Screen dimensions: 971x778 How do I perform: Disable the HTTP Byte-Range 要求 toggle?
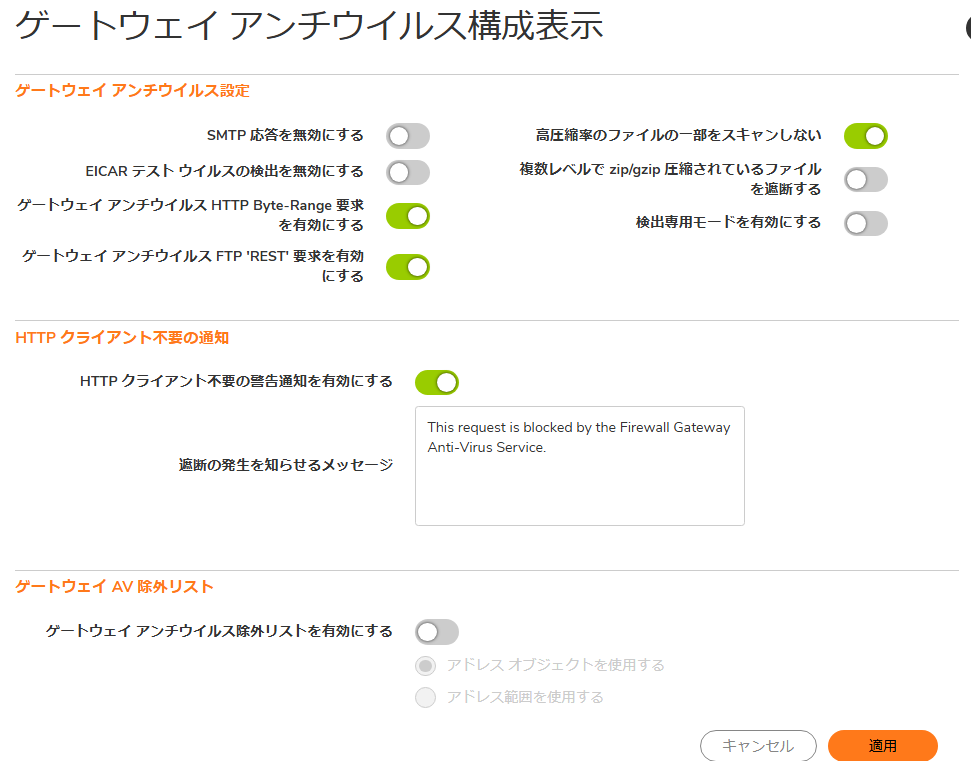407,216
